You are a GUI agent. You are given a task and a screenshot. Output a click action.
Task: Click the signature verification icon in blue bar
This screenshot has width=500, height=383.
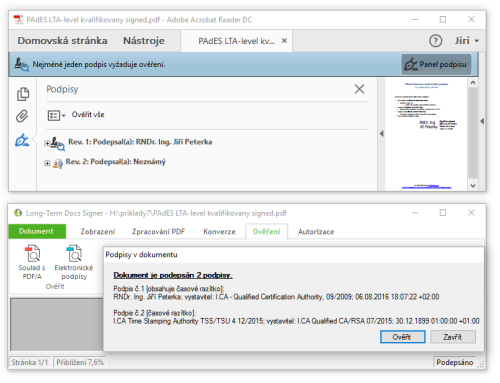[21, 64]
